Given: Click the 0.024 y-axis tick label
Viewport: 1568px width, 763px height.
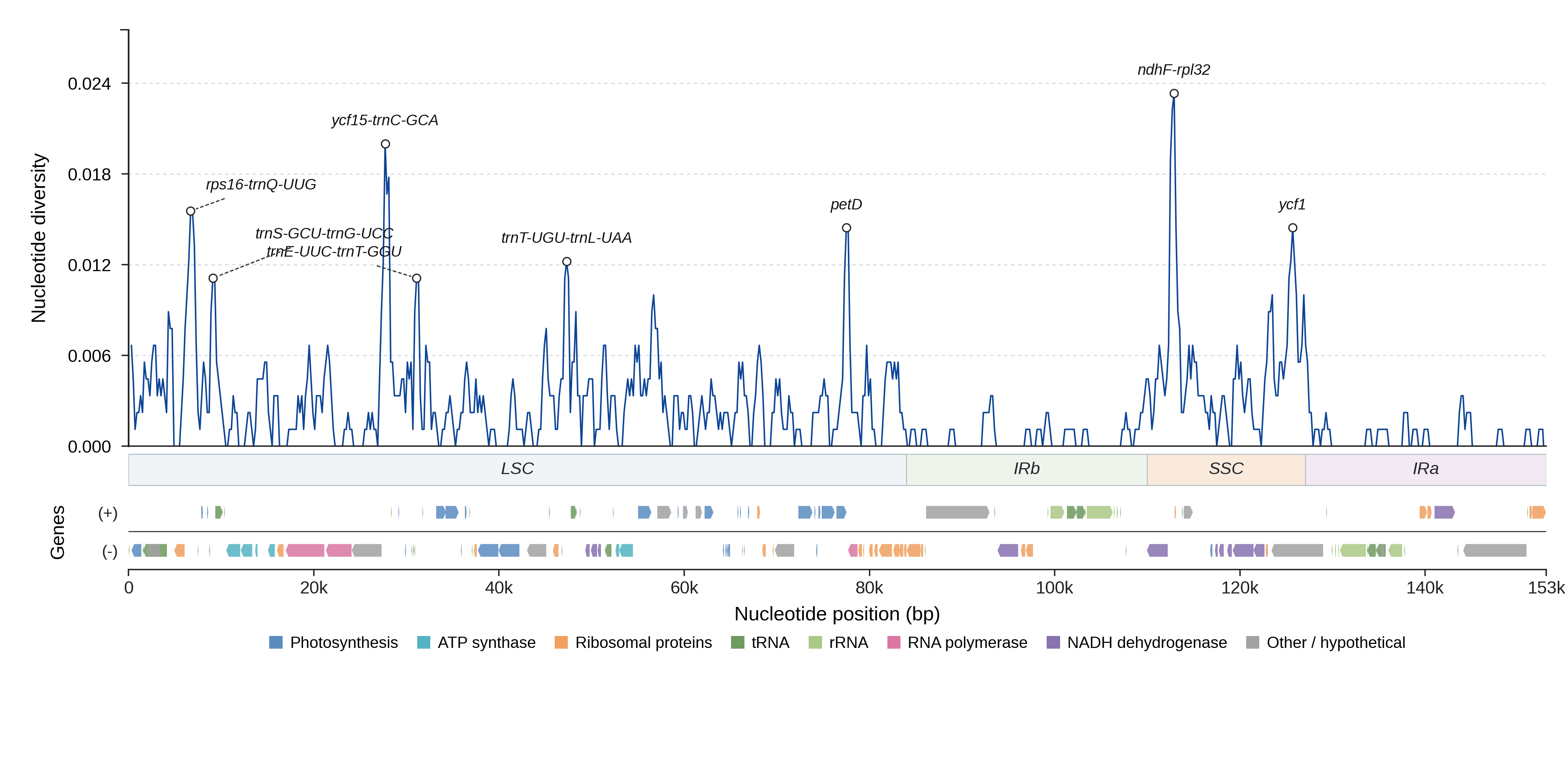Looking at the screenshot, I should [x=90, y=84].
